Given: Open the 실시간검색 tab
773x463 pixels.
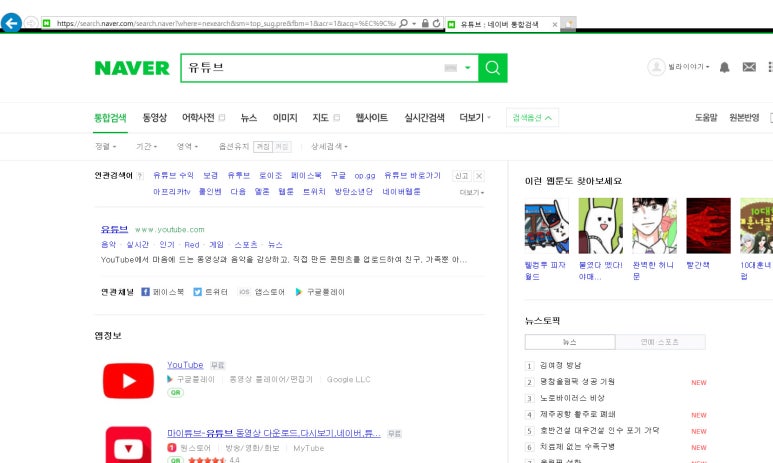Looking at the screenshot, I should click(424, 117).
